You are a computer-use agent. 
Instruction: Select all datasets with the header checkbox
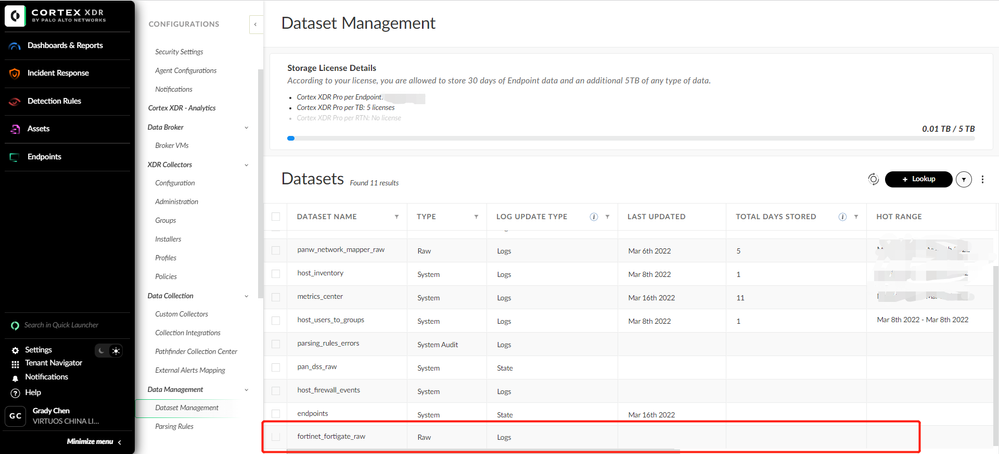276,216
